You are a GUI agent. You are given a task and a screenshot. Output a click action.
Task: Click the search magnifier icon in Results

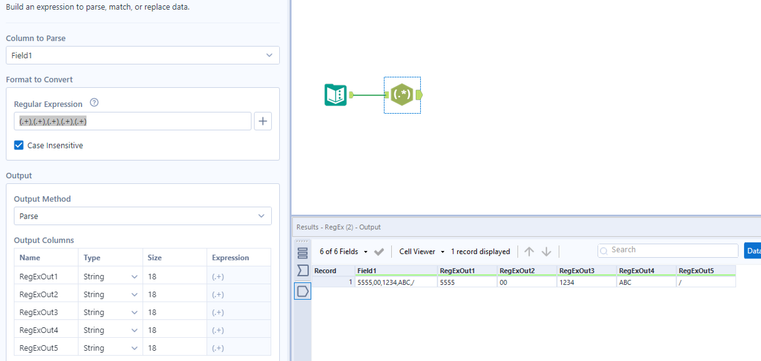(604, 251)
